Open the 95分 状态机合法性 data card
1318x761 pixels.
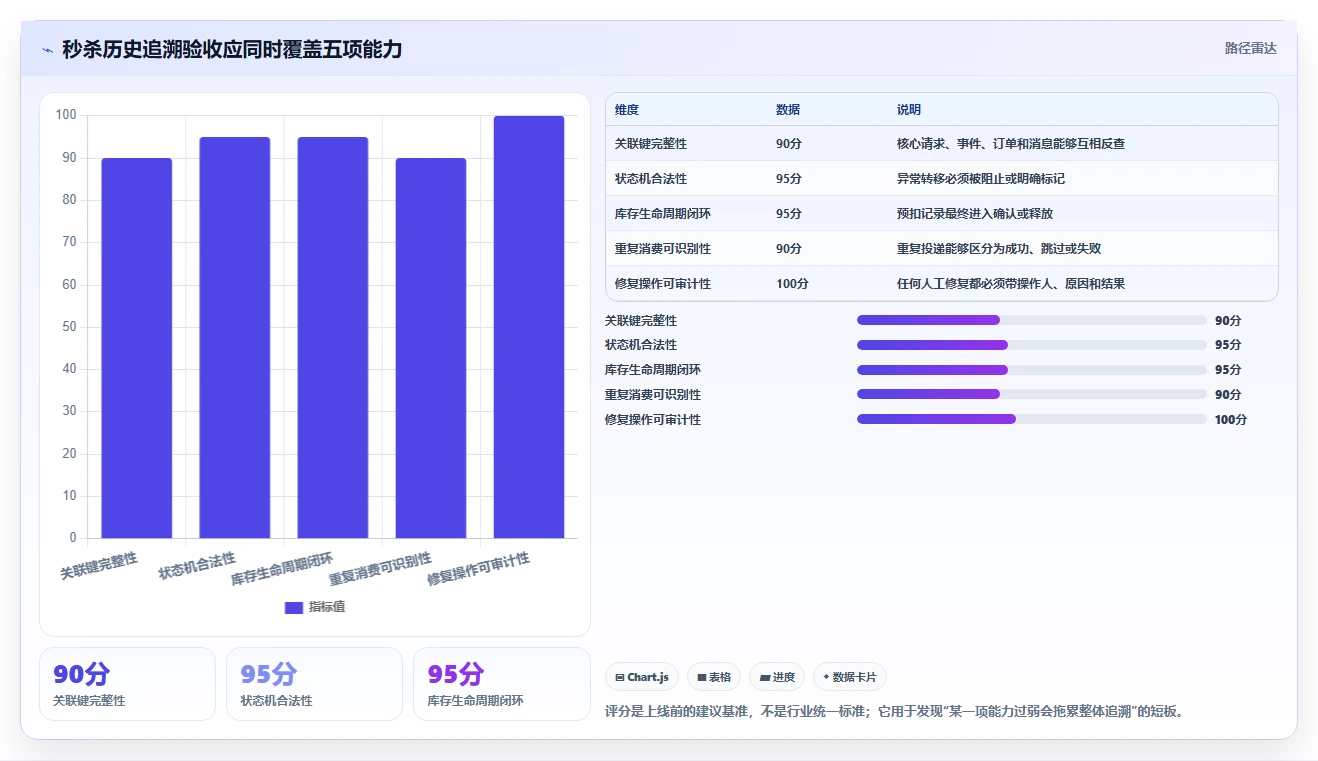coord(314,684)
